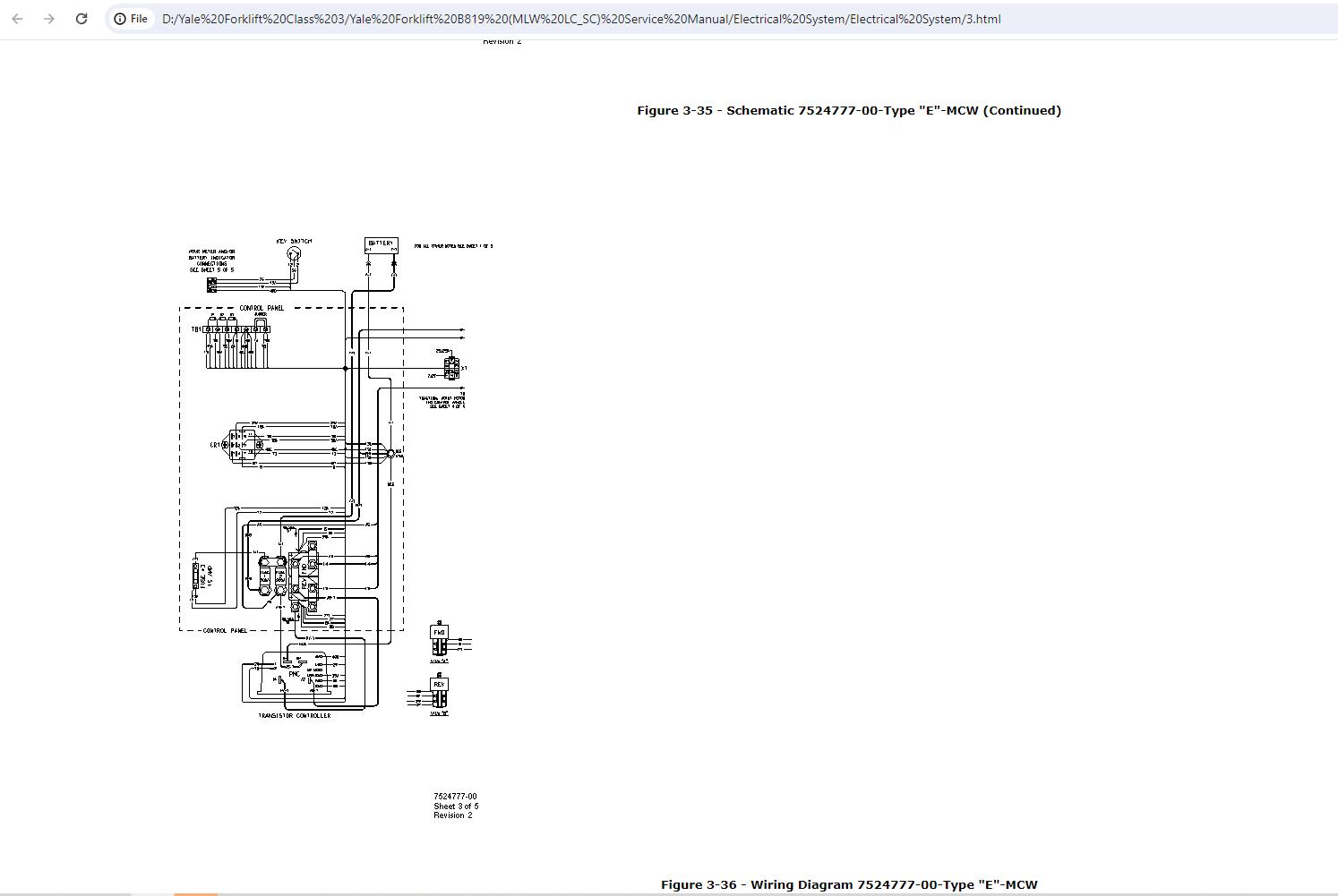Click the TRANSISTOR CONTROLLER label
The height and width of the screenshot is (896, 1338).
(295, 716)
